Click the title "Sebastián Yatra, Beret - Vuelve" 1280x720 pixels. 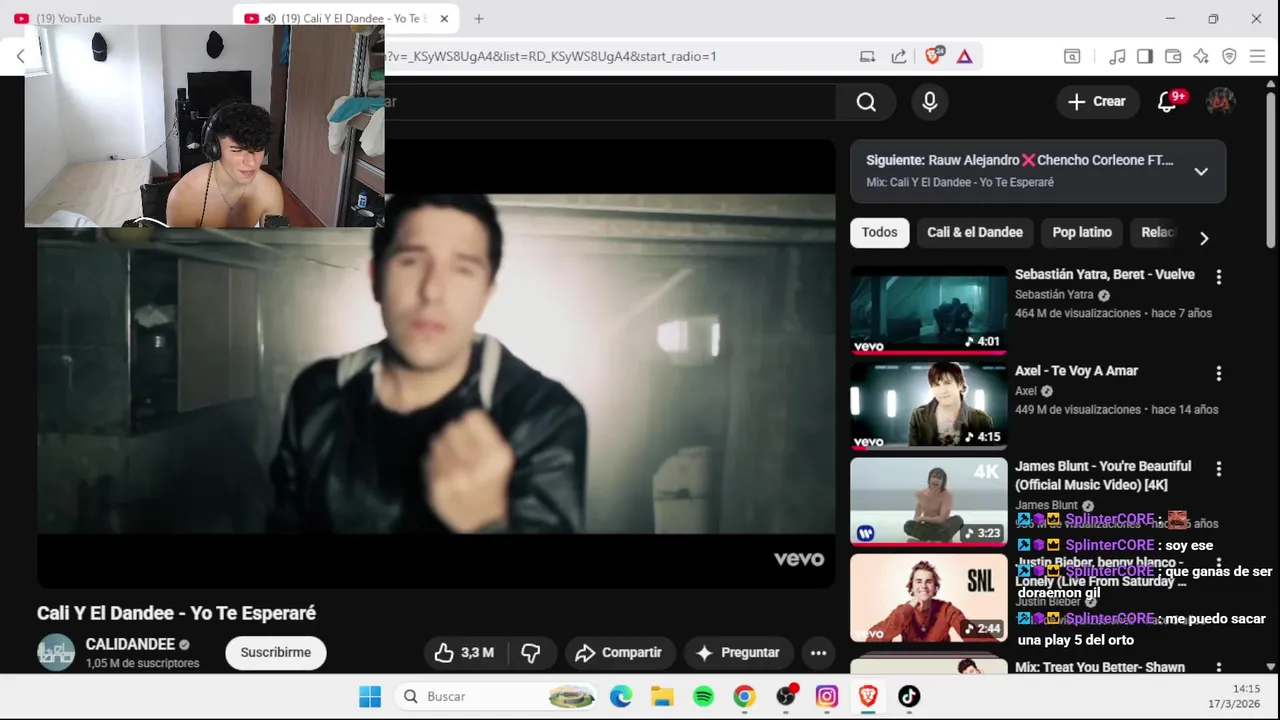click(1105, 275)
